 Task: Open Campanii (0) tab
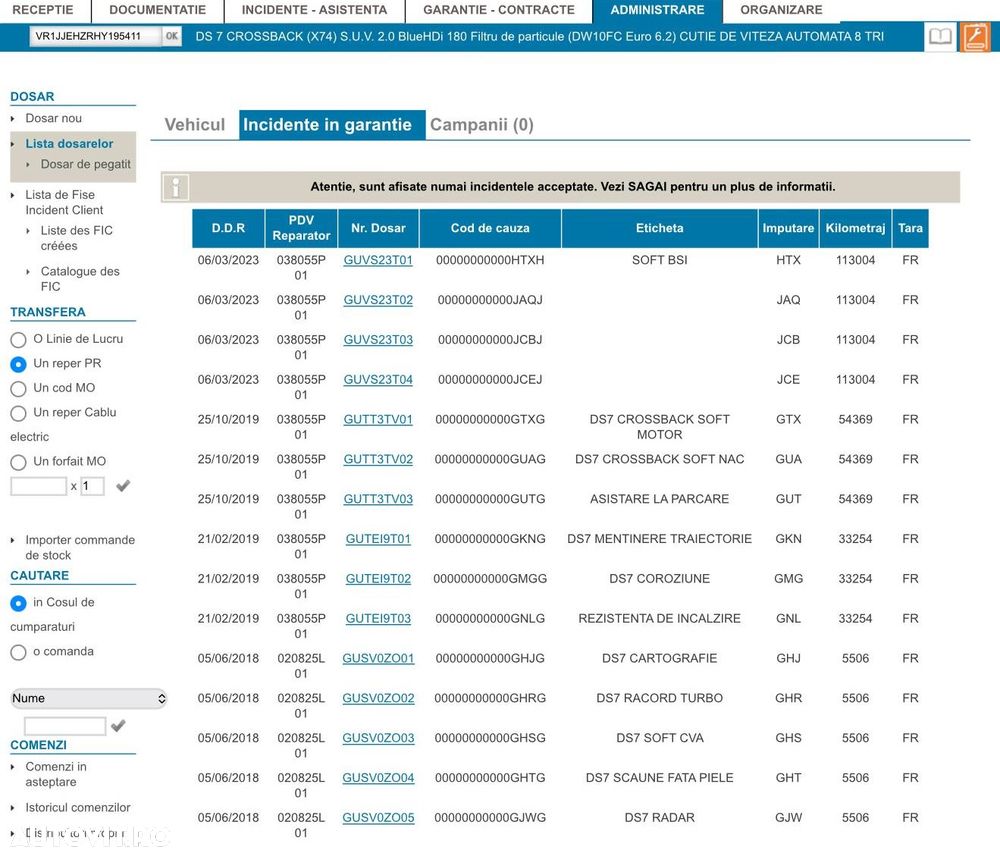click(x=482, y=125)
